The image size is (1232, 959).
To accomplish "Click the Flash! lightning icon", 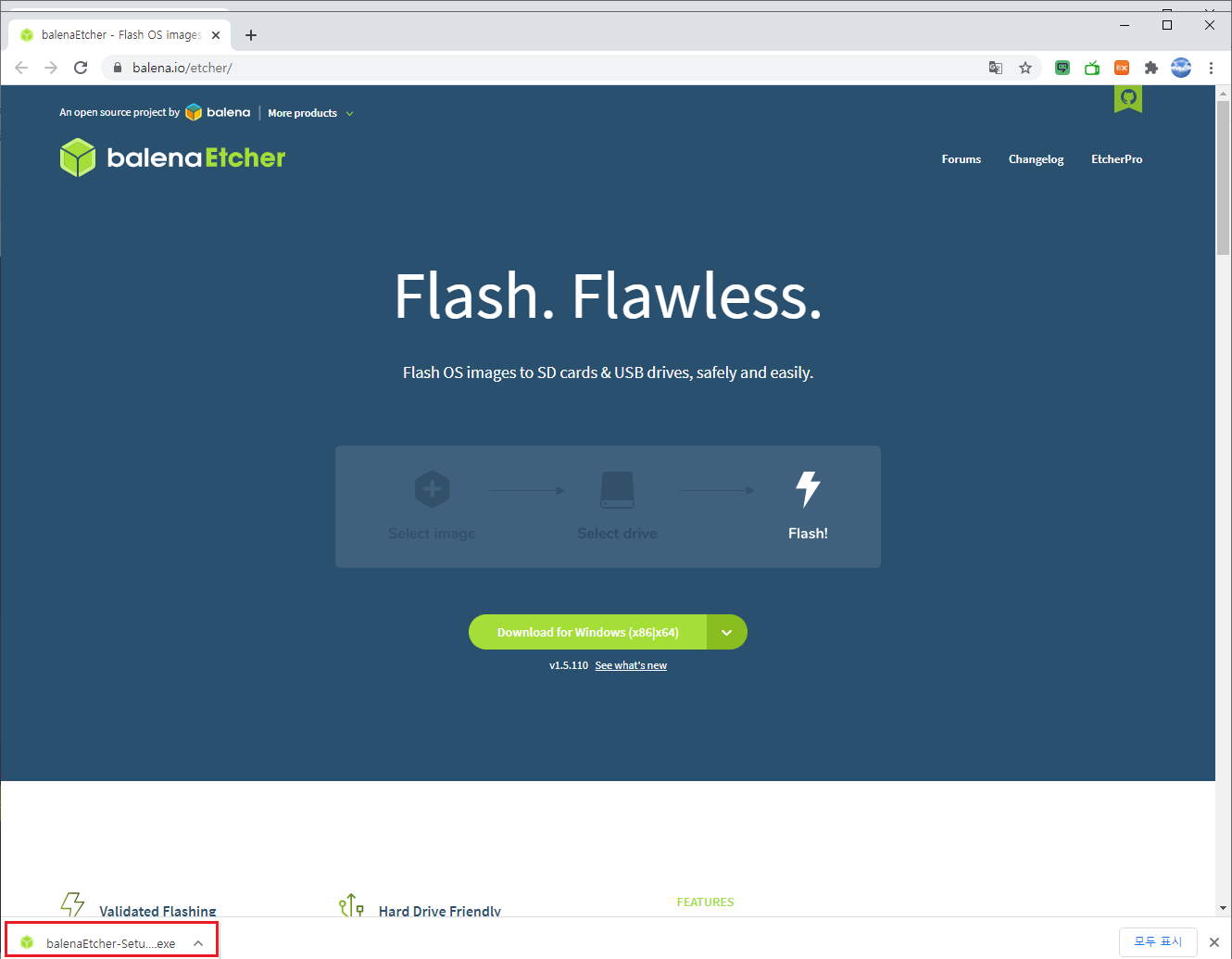I will pyautogui.click(x=808, y=488).
